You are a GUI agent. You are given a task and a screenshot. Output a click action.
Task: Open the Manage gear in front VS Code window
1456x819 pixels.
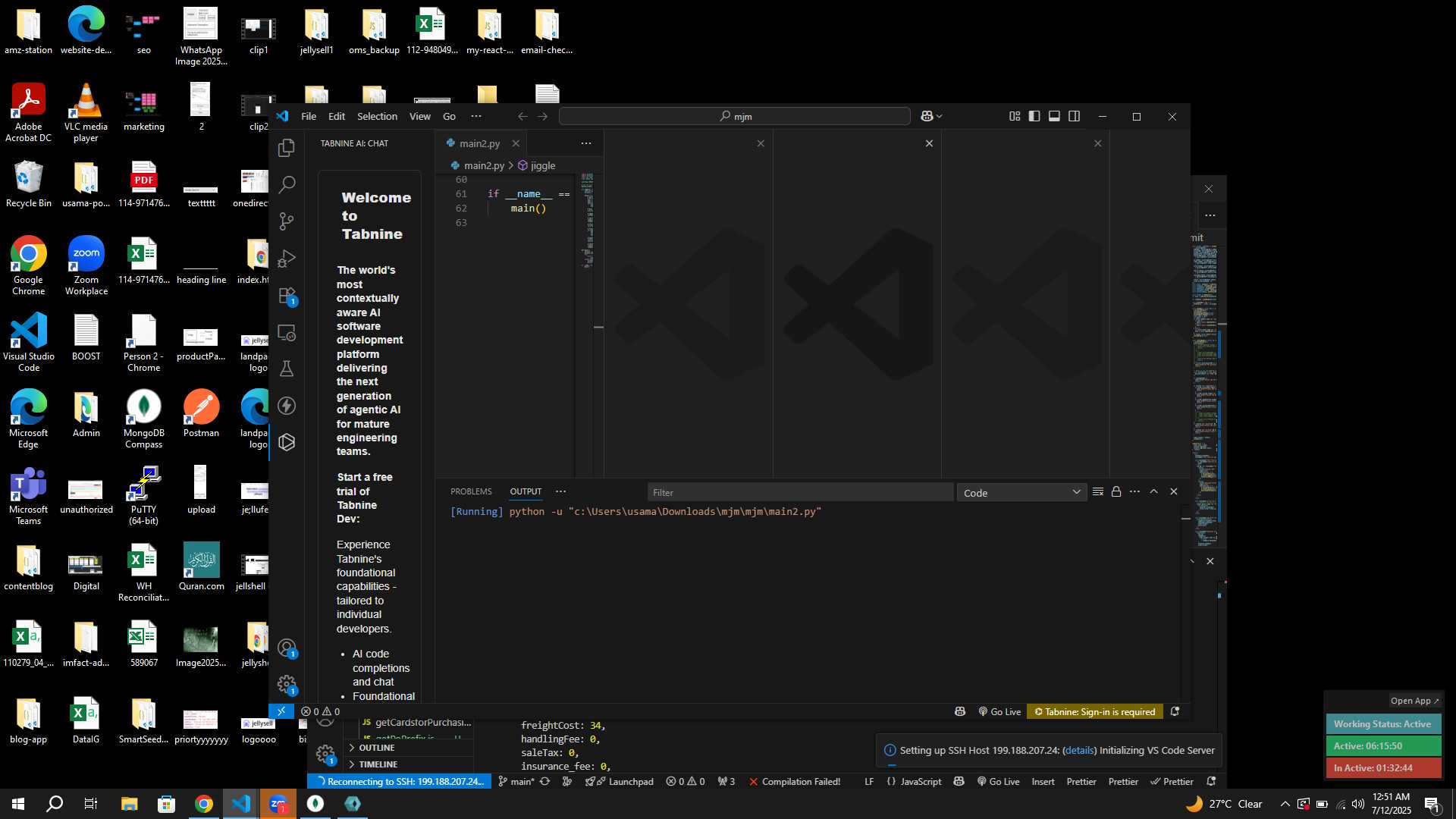(287, 685)
